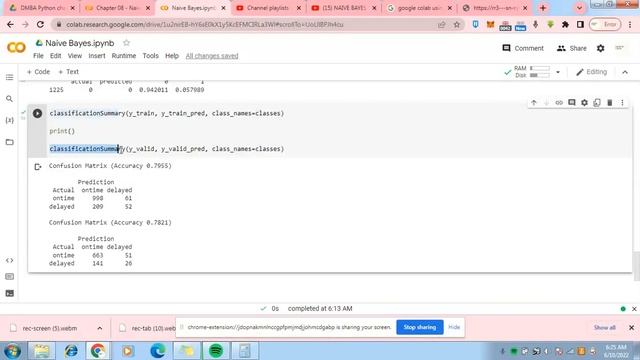
Task: Switch to the Channel playlists tab
Action: tap(268, 8)
